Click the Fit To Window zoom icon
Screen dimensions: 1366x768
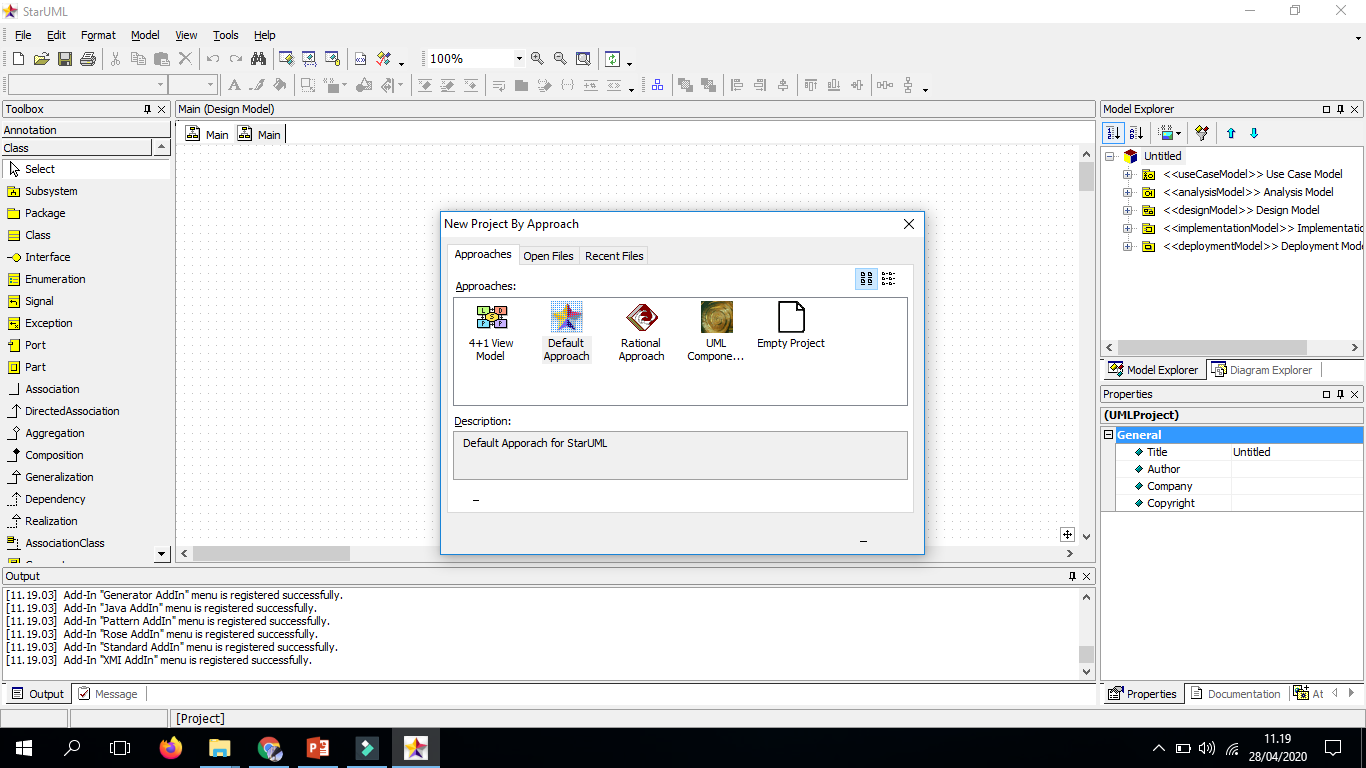(x=583, y=59)
